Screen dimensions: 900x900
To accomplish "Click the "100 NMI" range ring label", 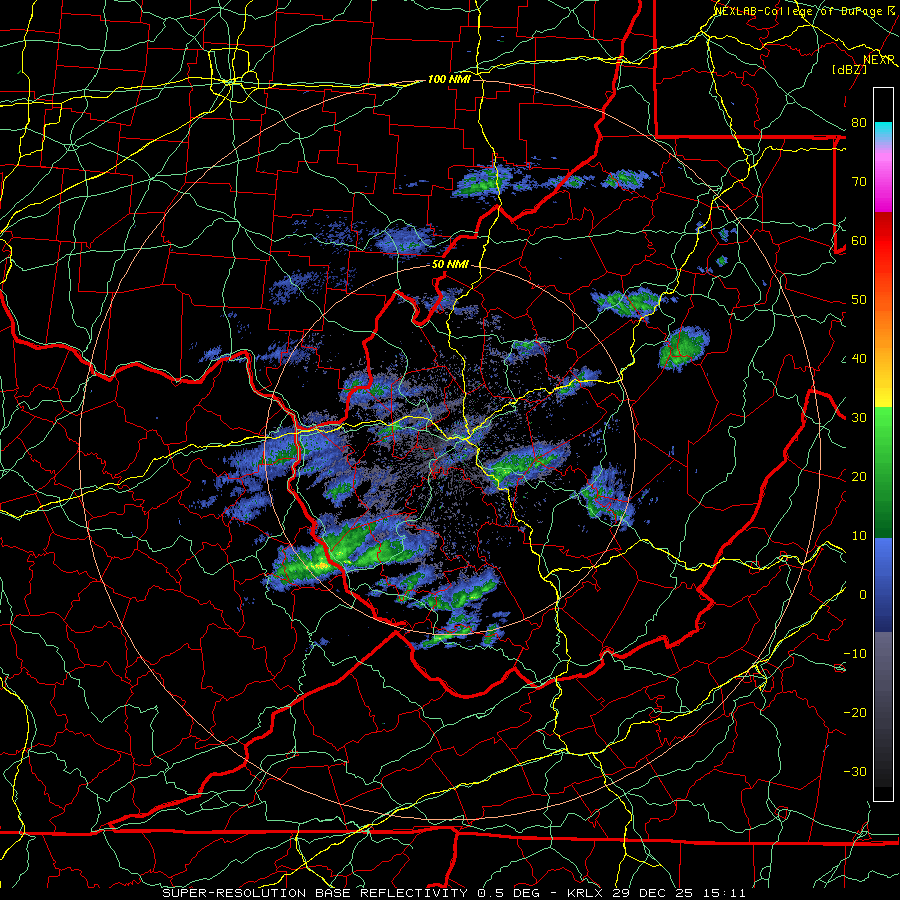I will (449, 79).
